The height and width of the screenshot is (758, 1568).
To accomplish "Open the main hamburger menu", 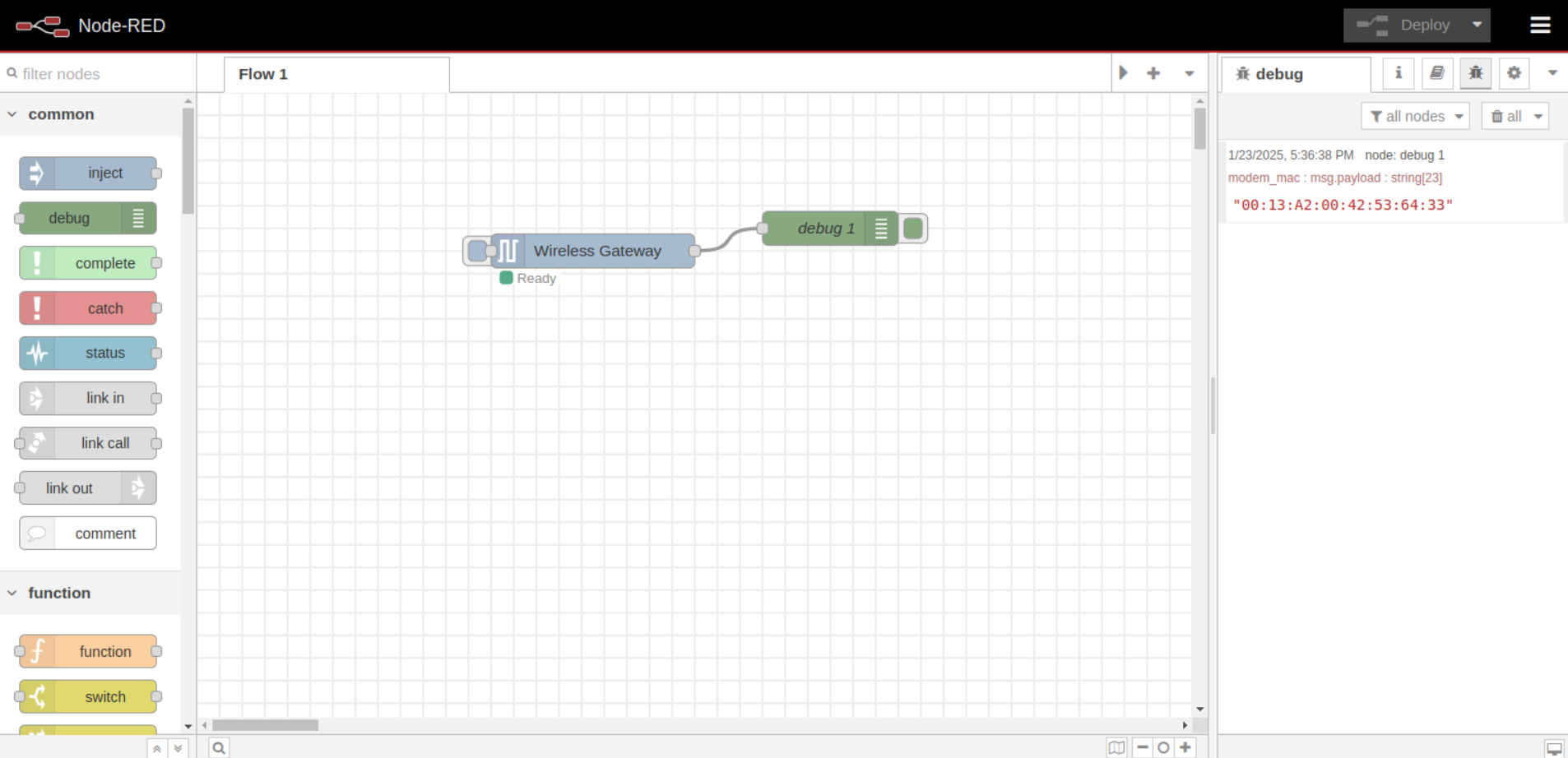I will (x=1540, y=25).
